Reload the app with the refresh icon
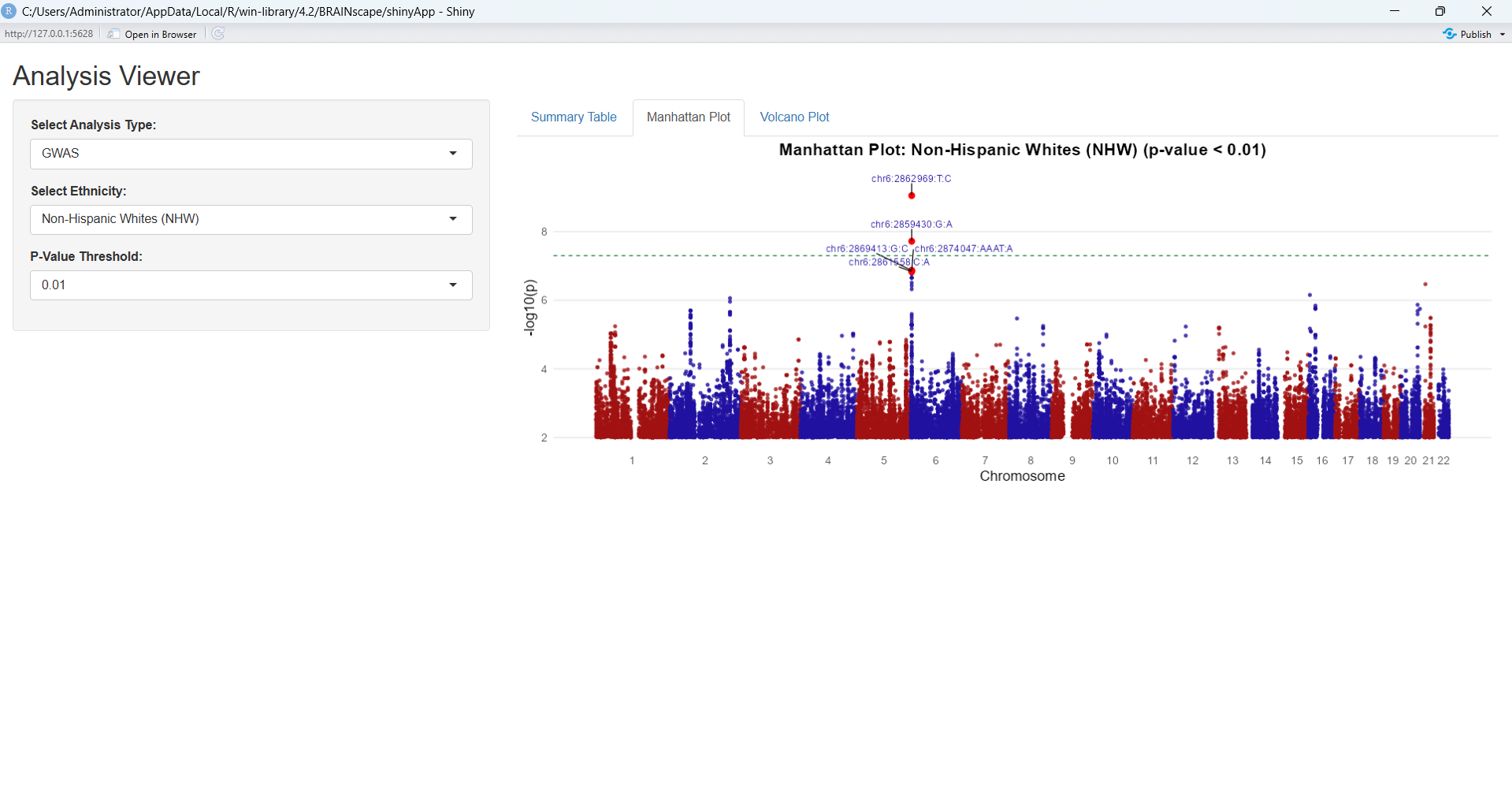Screen dimensions: 1512x800 coord(218,33)
